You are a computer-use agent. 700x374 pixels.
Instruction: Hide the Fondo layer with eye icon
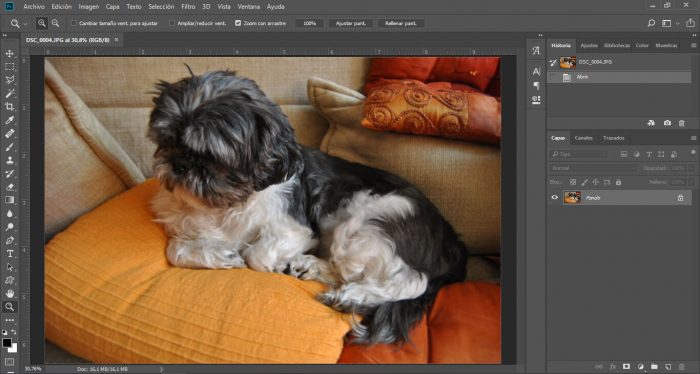[554, 198]
